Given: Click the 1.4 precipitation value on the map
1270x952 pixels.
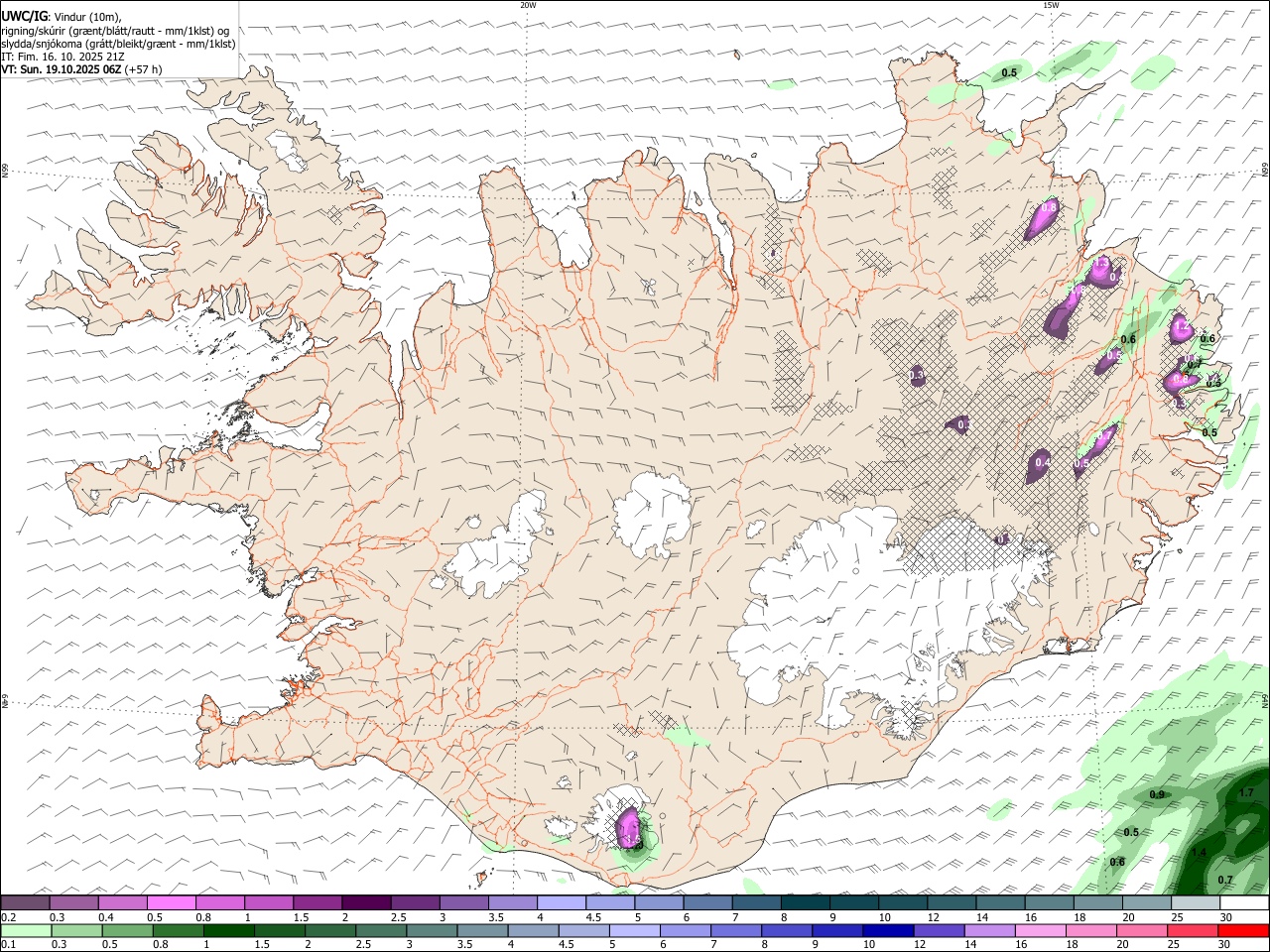Looking at the screenshot, I should (x=1199, y=852).
